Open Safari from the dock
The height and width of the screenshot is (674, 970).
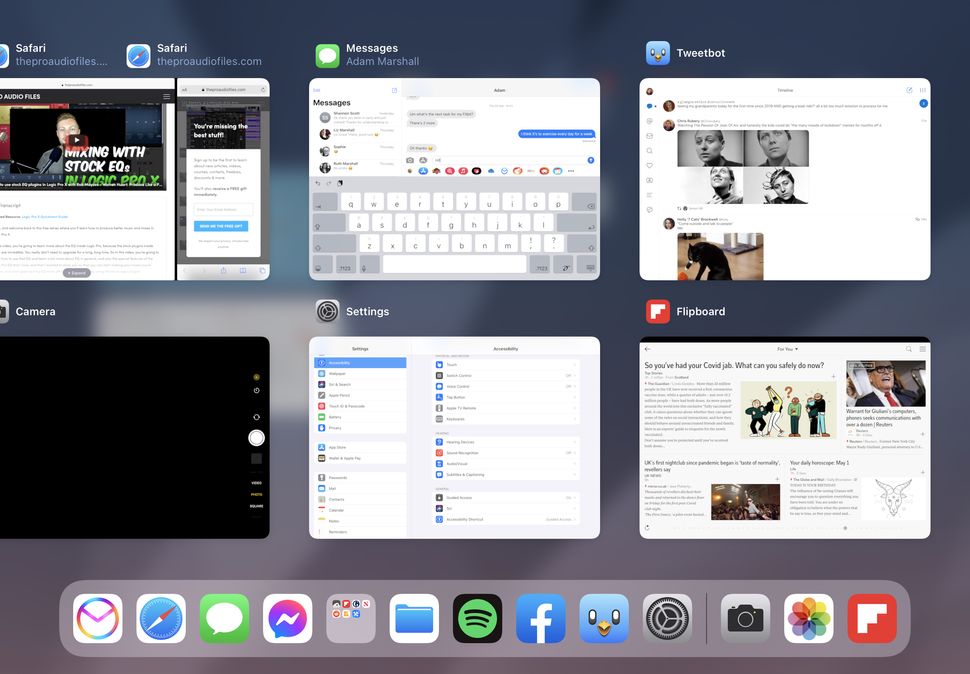pos(160,618)
